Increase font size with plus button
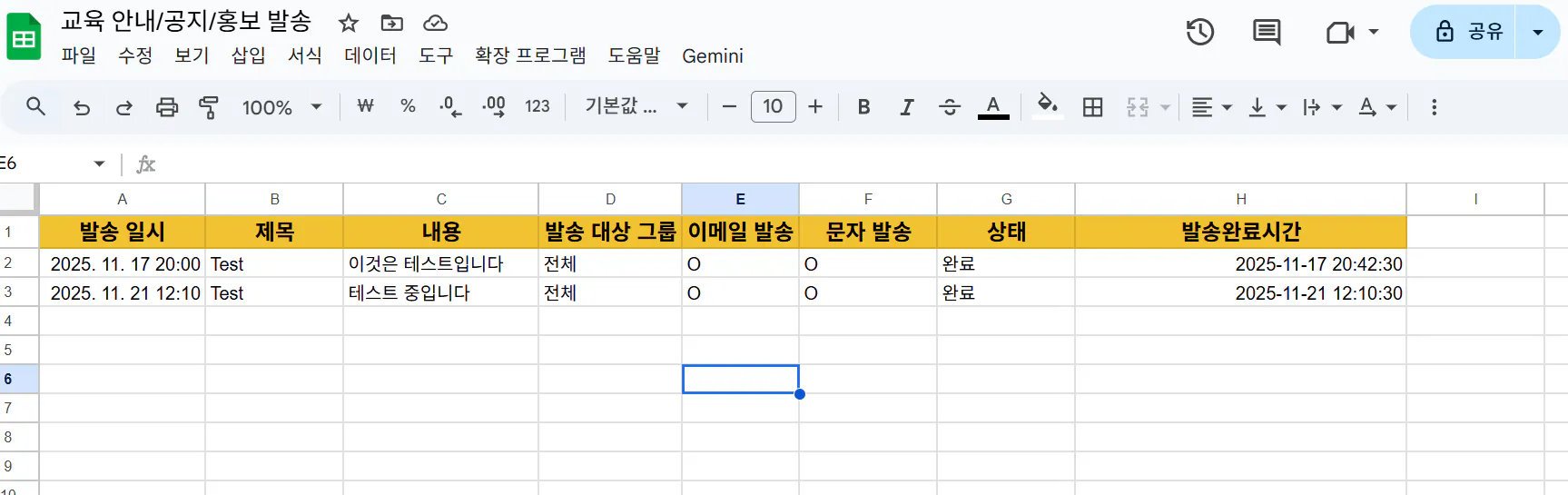The image size is (1568, 495). (x=815, y=107)
